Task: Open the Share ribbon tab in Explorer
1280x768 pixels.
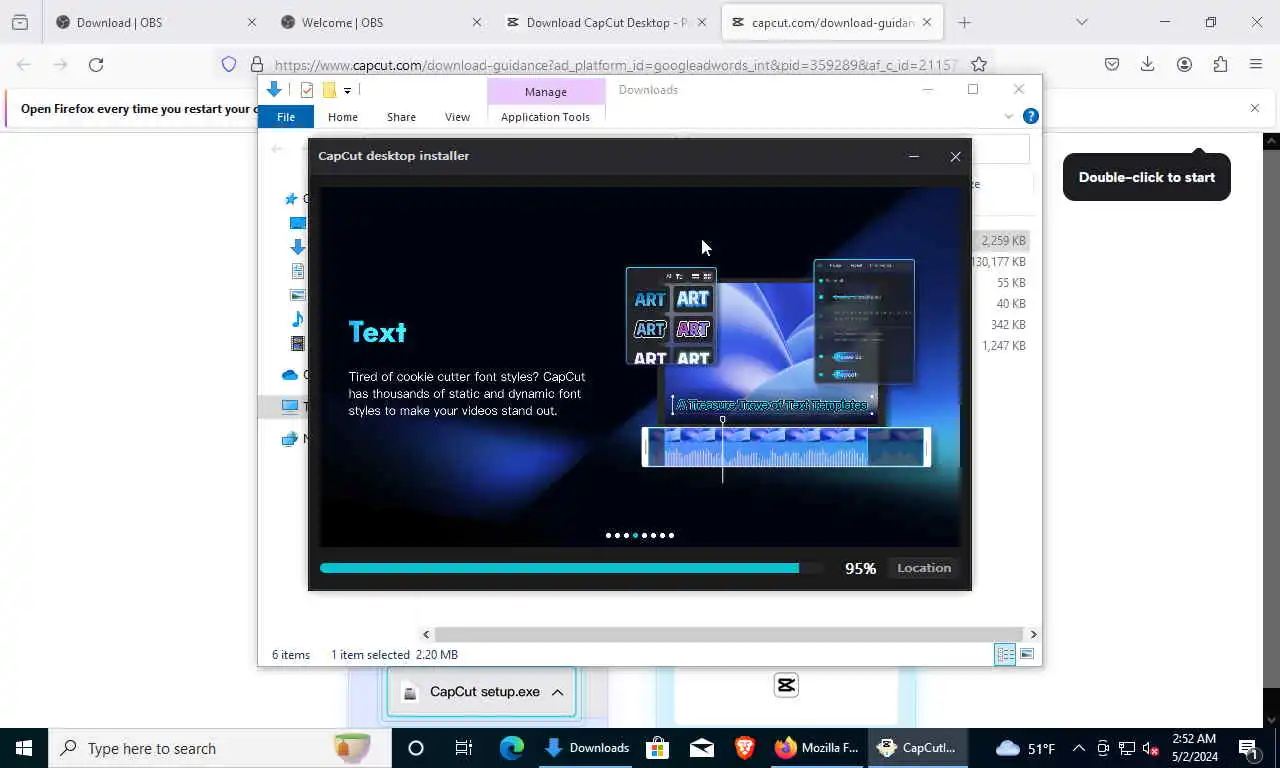Action: pyautogui.click(x=401, y=117)
